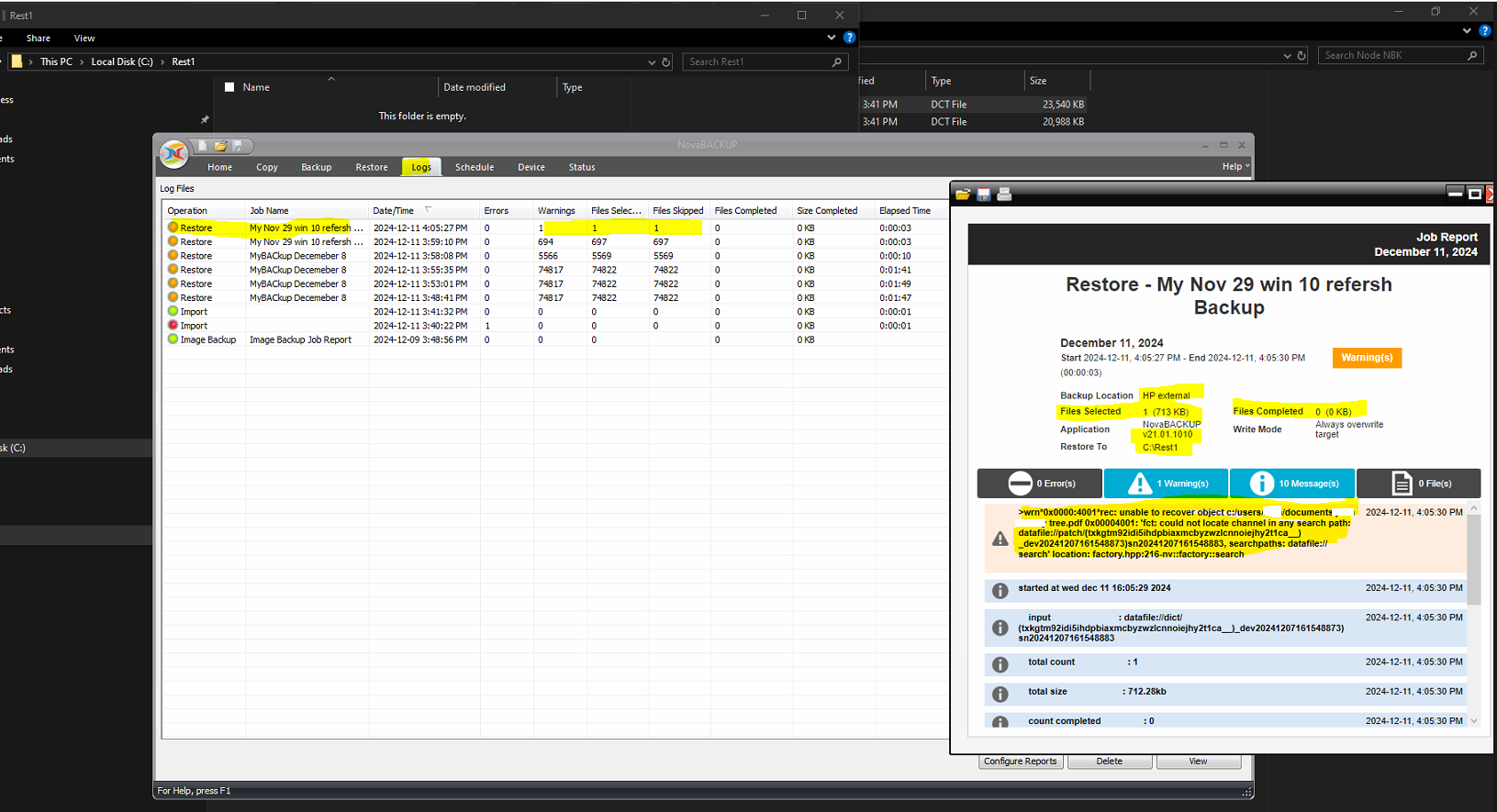Image resolution: width=1497 pixels, height=812 pixels.
Task: Click the red status icon of failed Import log
Action: pos(173,325)
